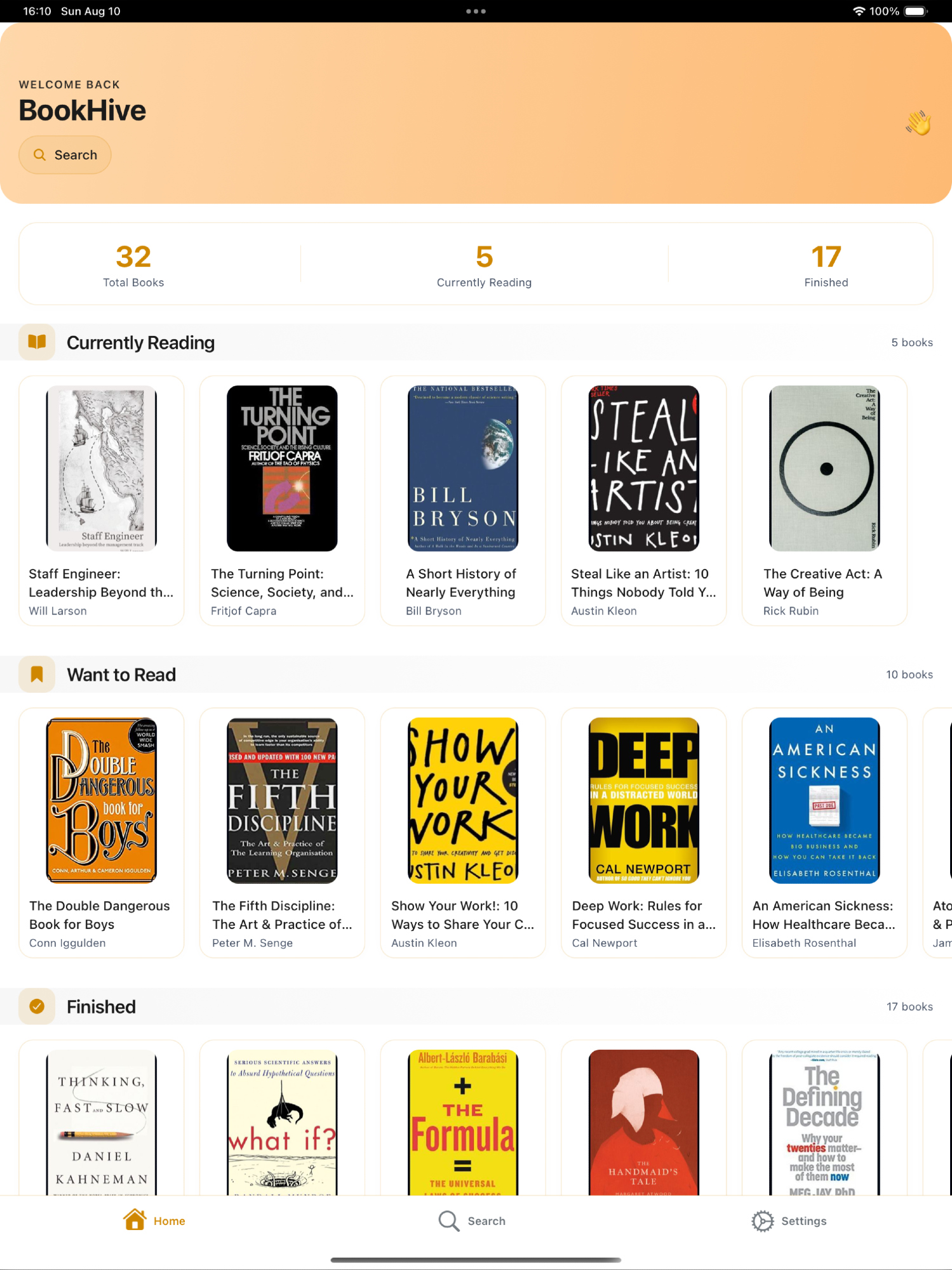
Task: Tap the Settings gear icon
Action: click(762, 1220)
